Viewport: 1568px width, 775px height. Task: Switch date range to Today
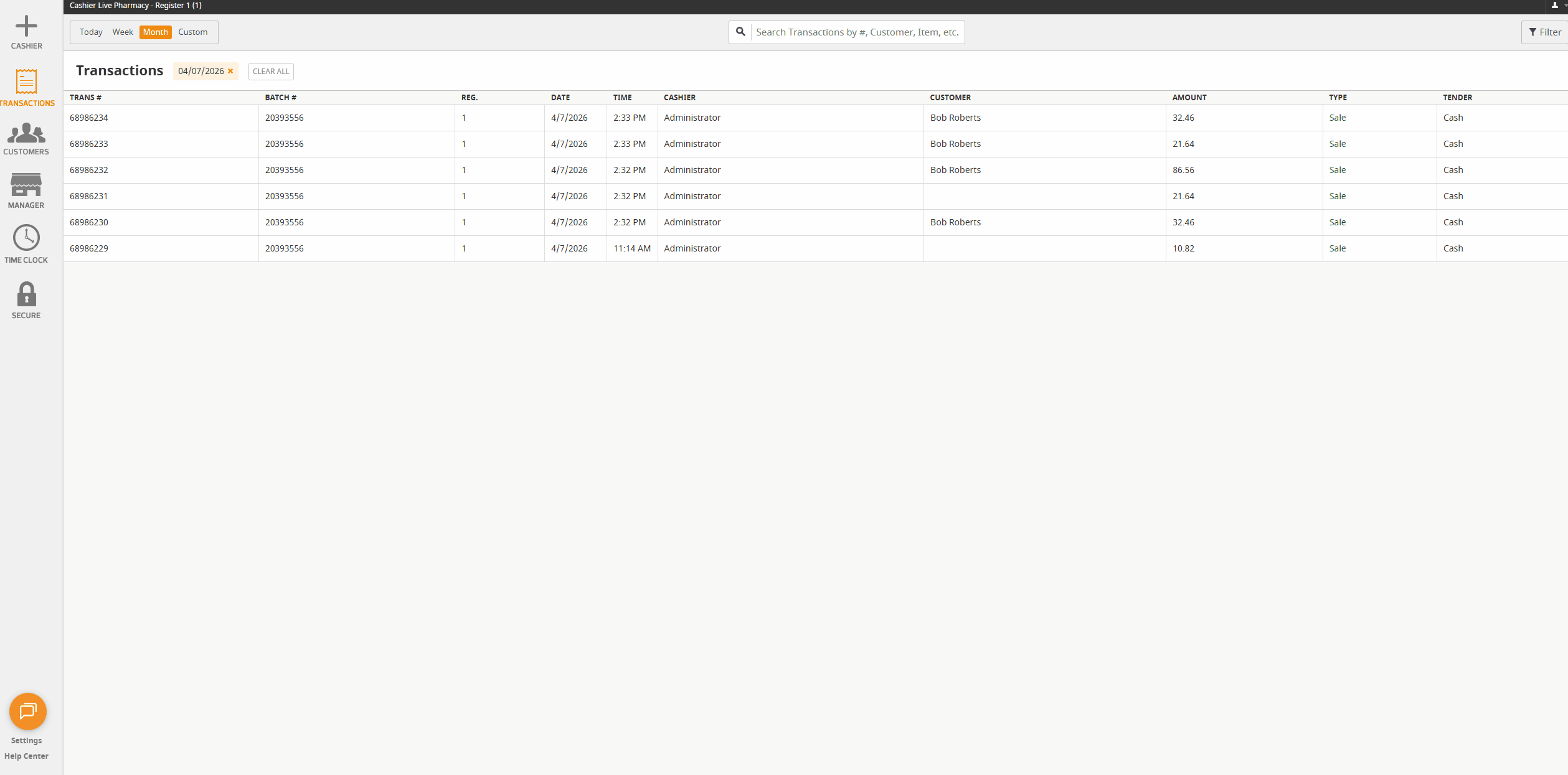coord(91,32)
